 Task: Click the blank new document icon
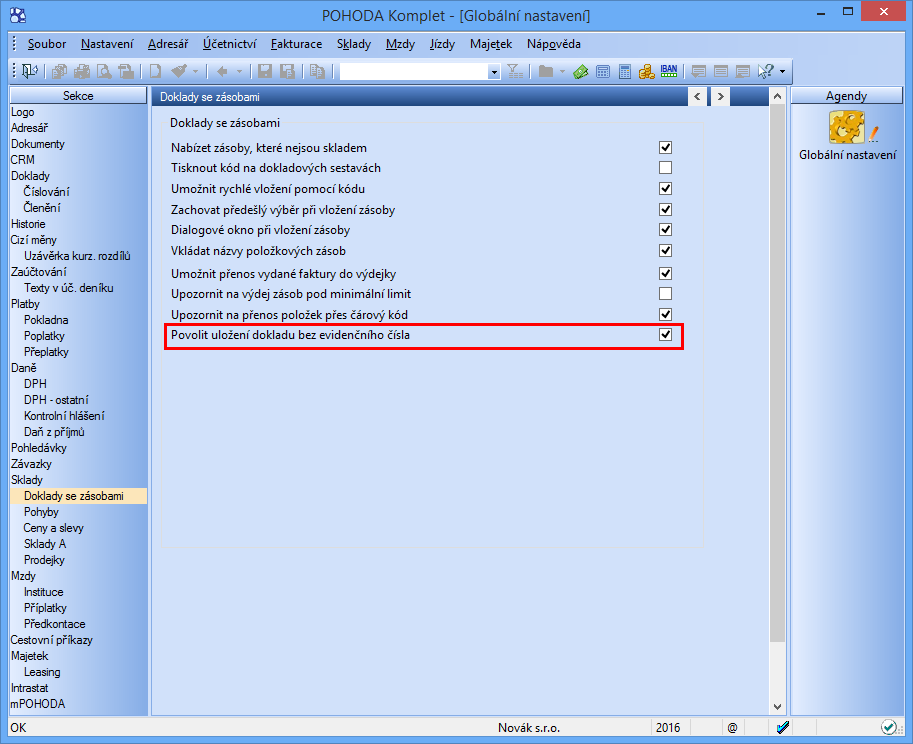155,72
